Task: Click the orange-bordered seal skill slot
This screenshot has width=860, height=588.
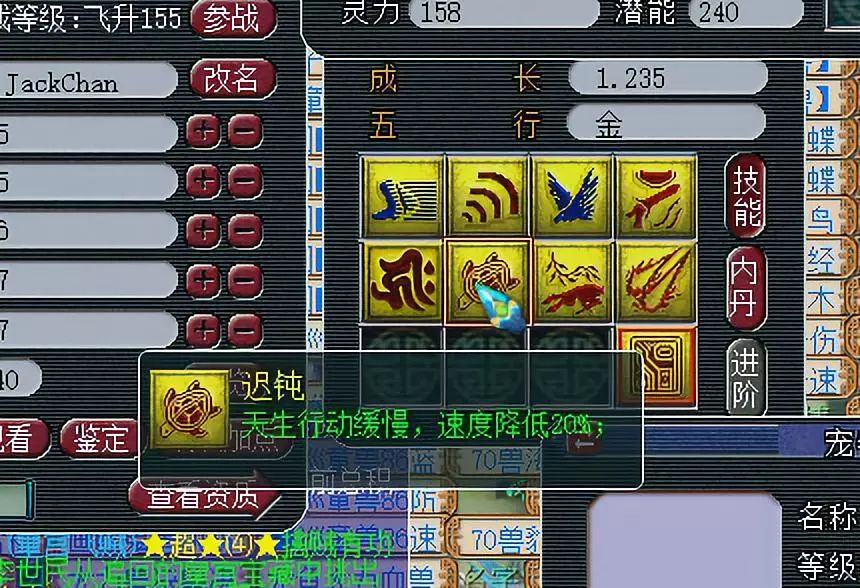Action: pos(657,367)
